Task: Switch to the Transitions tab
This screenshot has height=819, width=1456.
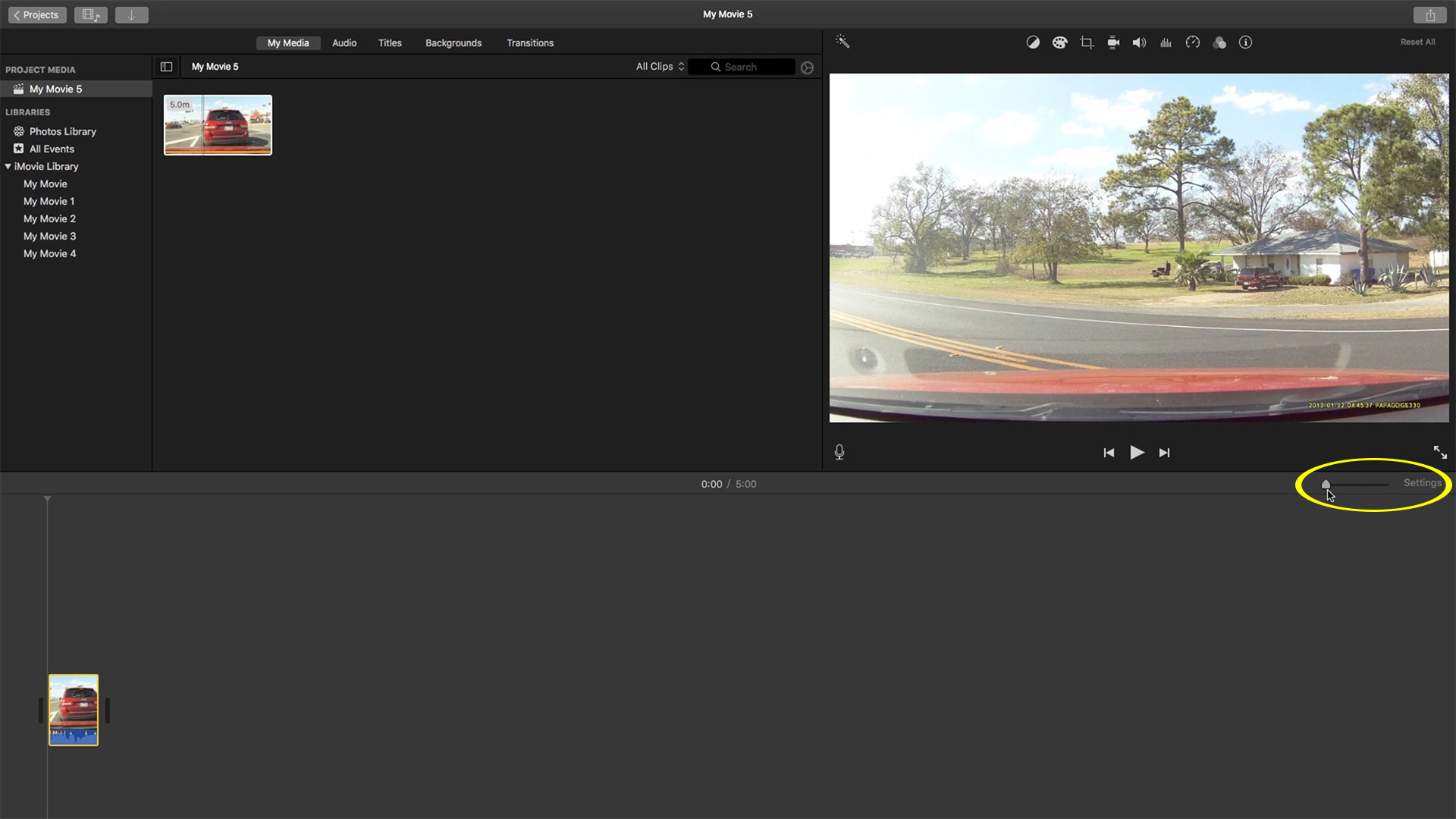Action: (x=529, y=43)
